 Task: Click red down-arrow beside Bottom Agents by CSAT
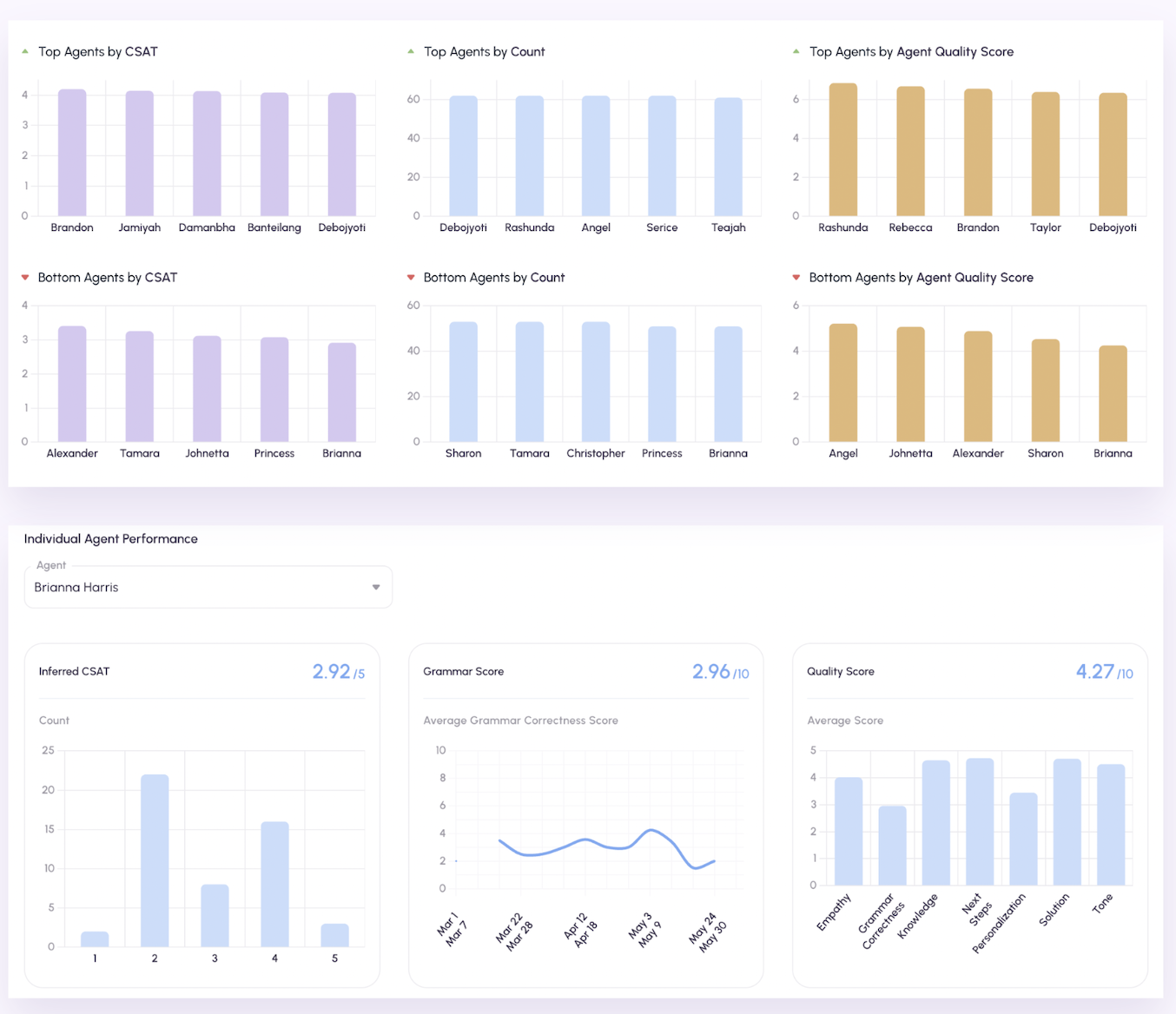25,278
